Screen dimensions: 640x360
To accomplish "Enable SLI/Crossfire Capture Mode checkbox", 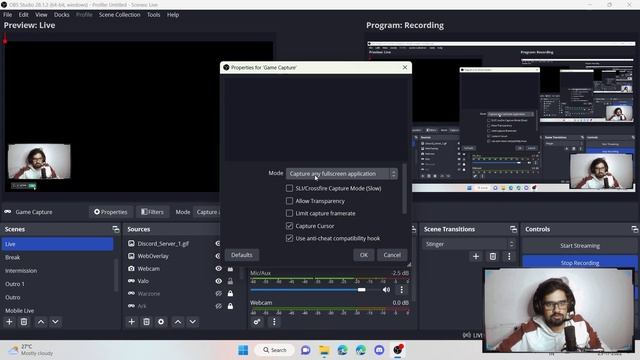I will click(289, 188).
